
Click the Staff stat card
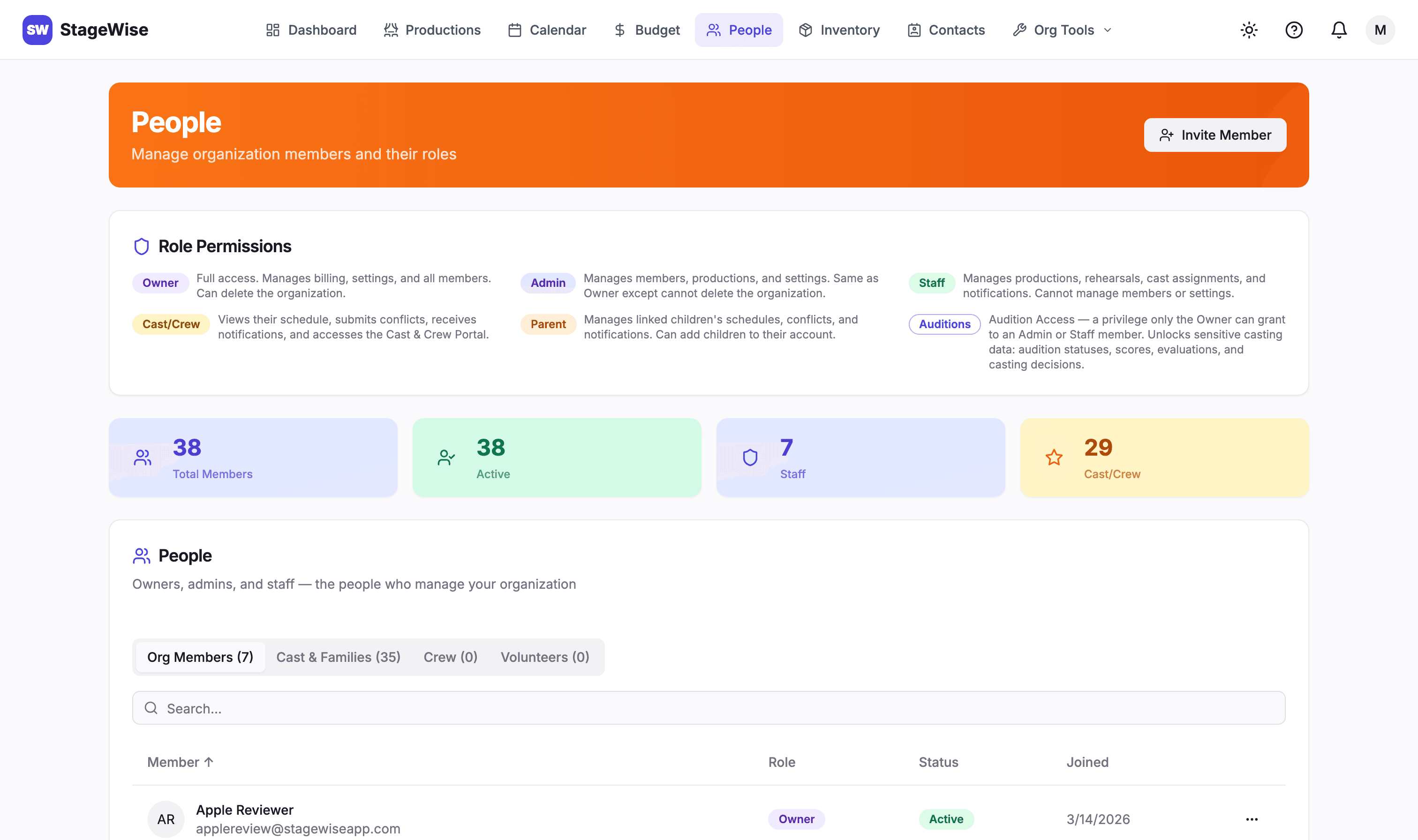point(860,457)
